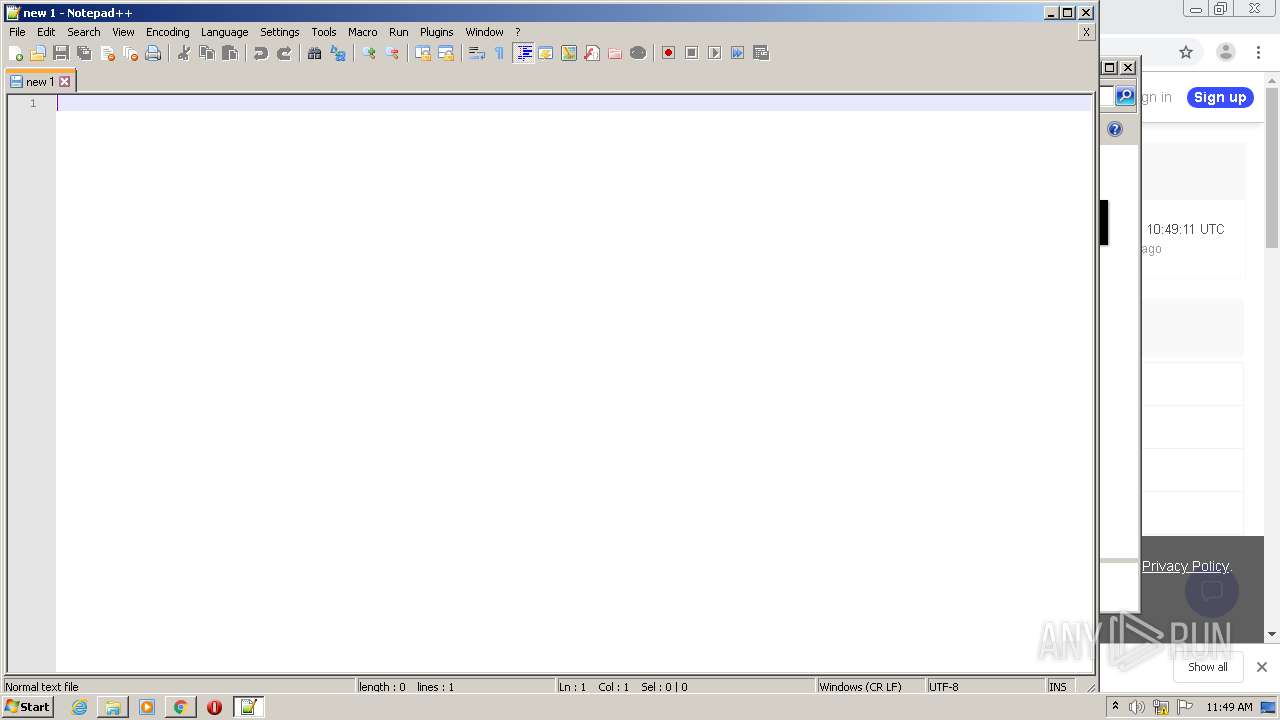This screenshot has width=1280, height=720.
Task: Click the Paste toolbar icon
Action: click(x=230, y=53)
